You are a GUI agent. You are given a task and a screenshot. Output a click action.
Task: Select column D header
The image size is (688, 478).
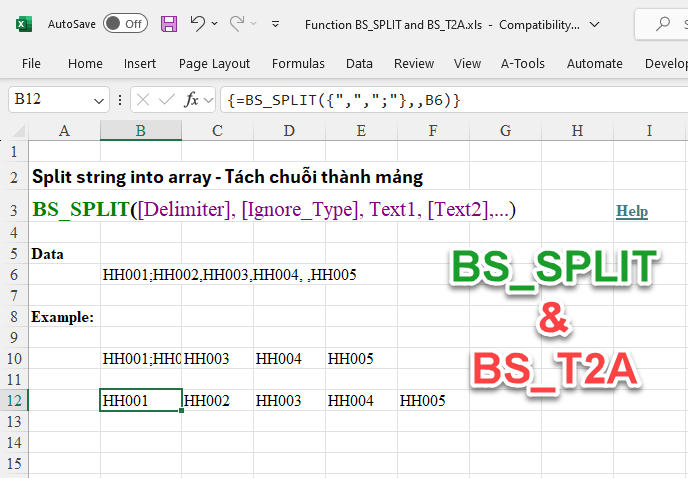(289, 131)
